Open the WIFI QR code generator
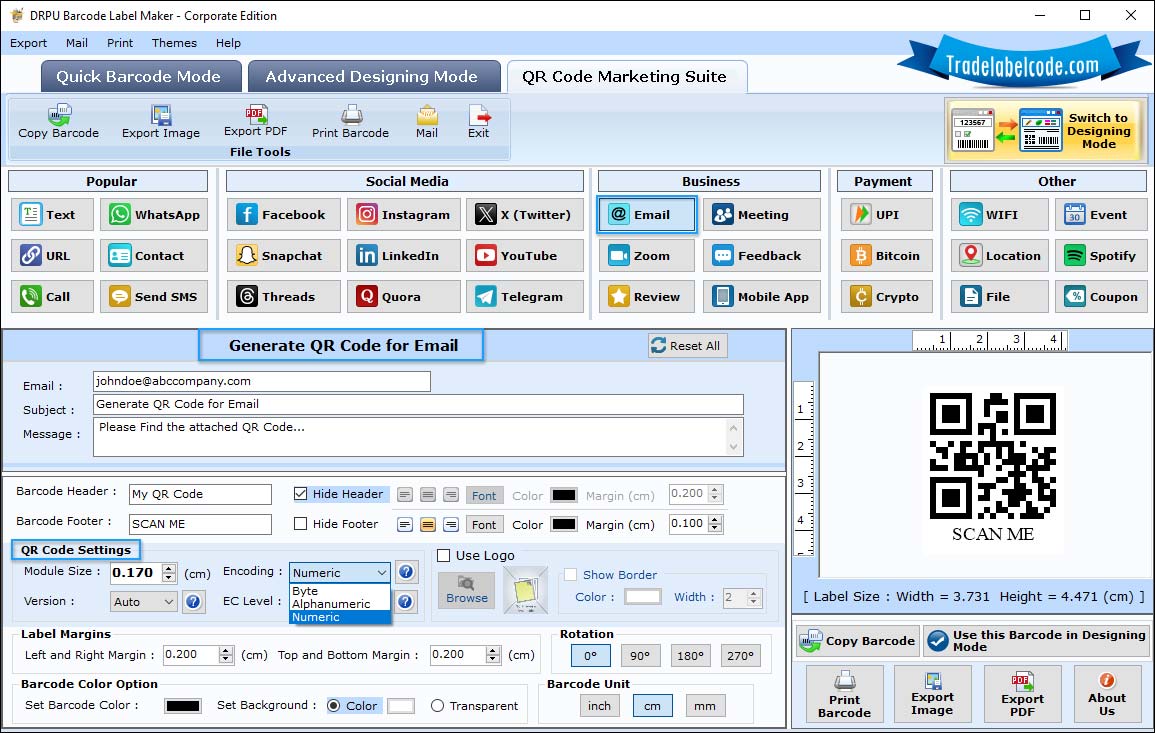This screenshot has height=733, width=1155. tap(999, 215)
